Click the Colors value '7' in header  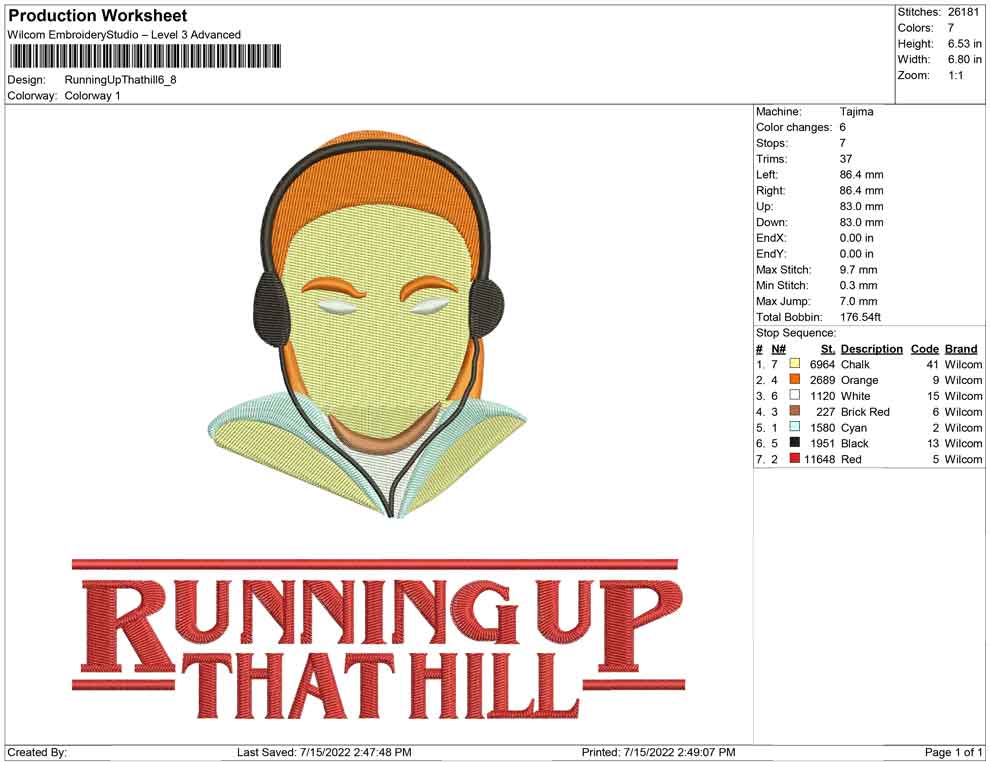[x=951, y=28]
